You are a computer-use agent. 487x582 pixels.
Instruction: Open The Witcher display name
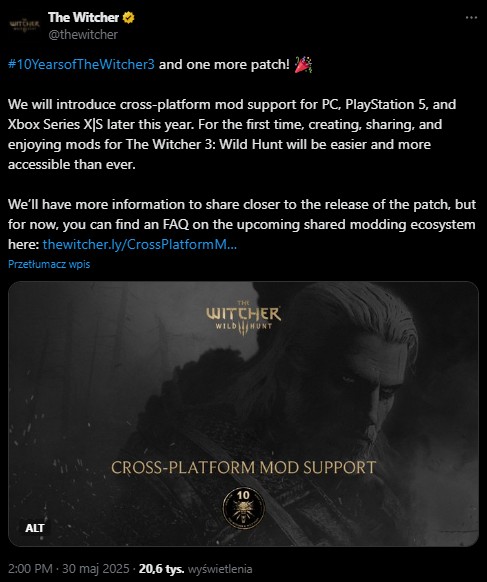pos(83,17)
